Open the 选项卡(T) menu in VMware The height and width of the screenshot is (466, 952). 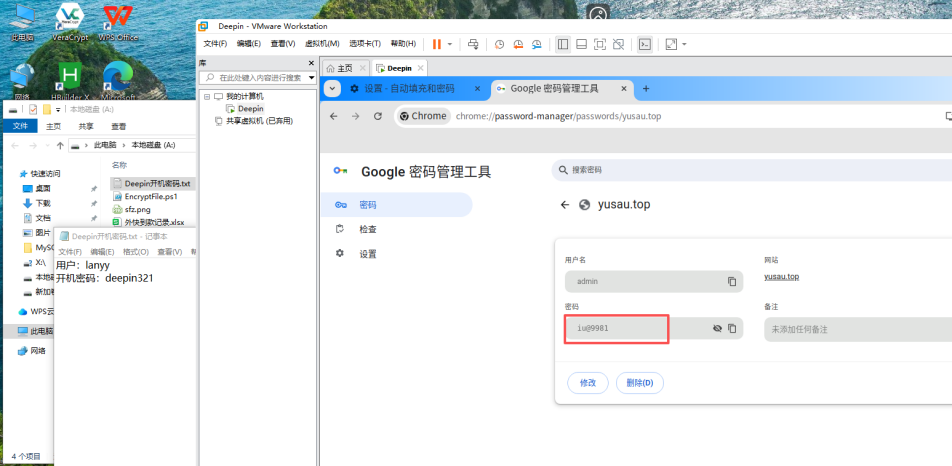[x=365, y=44]
